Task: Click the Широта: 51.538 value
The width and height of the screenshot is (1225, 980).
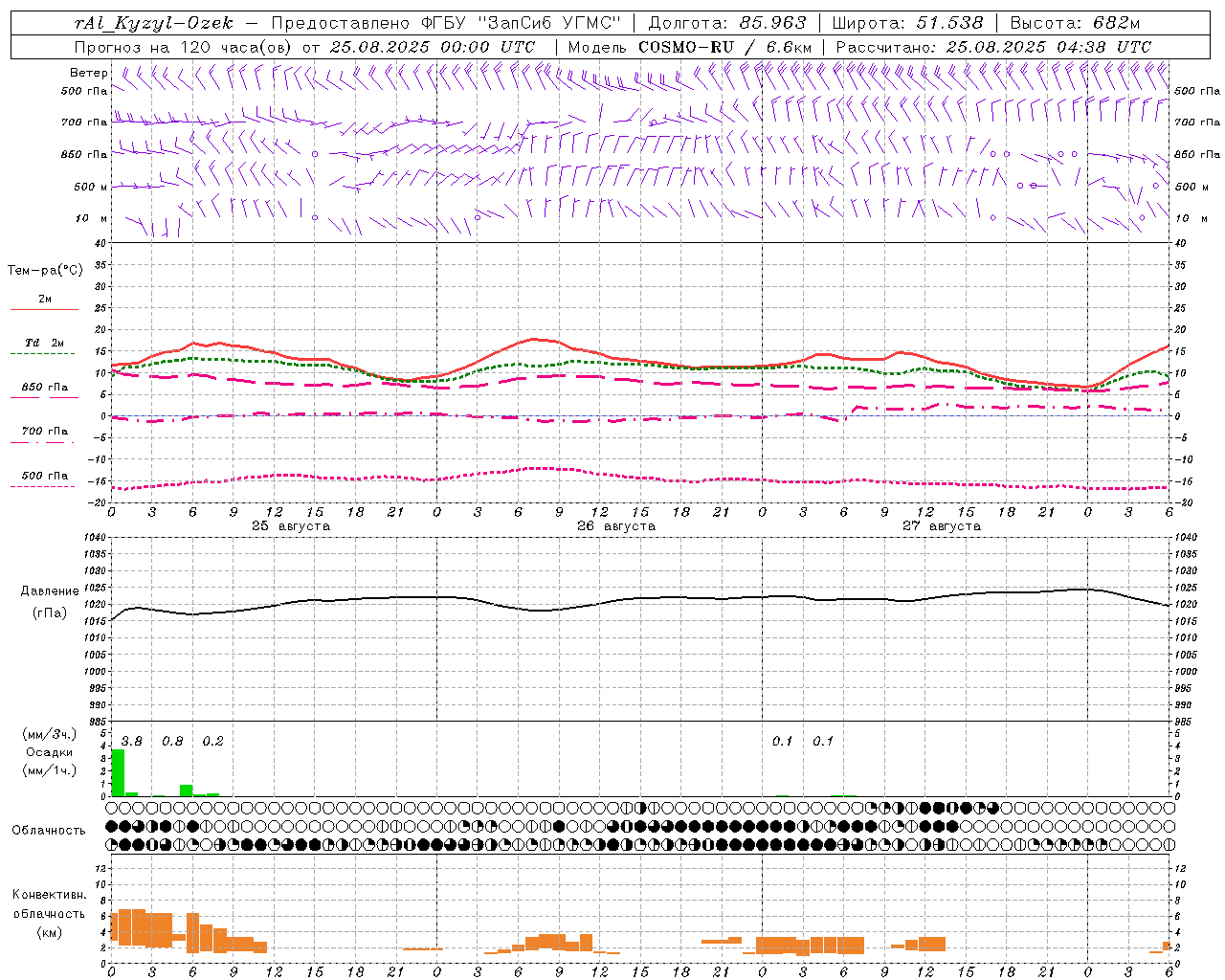Action: coord(907,23)
